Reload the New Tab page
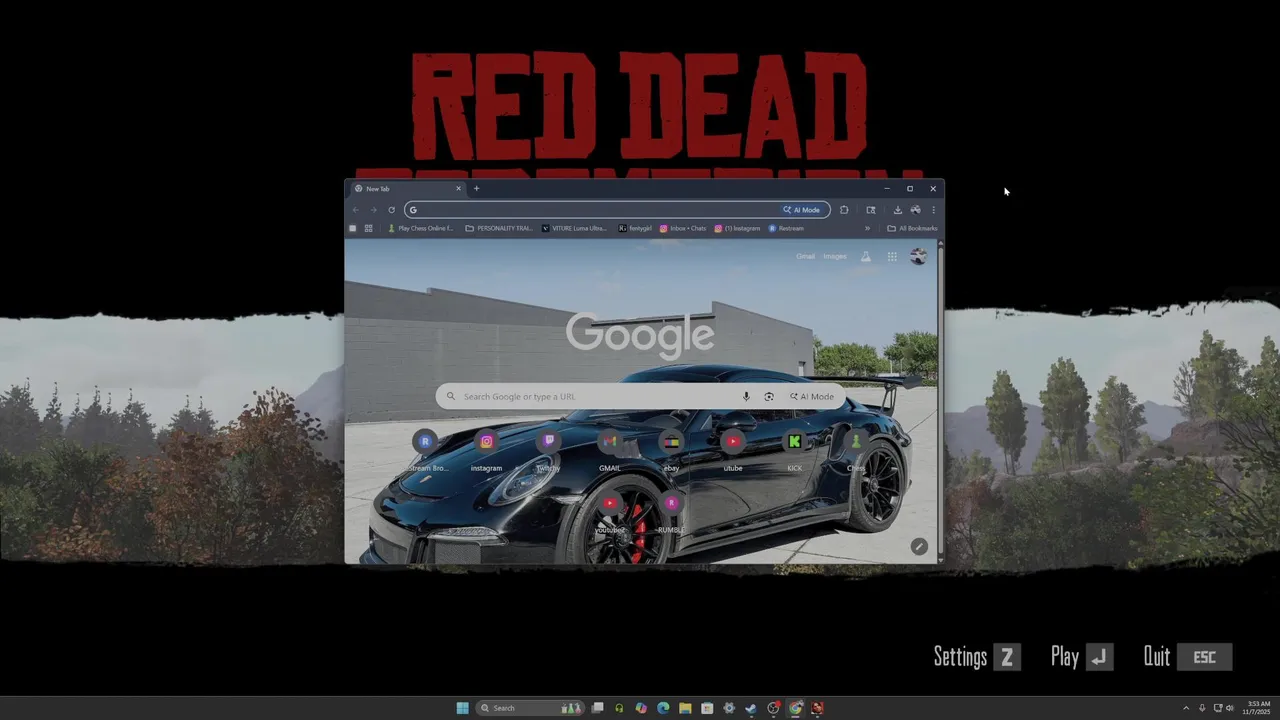The height and width of the screenshot is (720, 1280). 391,210
